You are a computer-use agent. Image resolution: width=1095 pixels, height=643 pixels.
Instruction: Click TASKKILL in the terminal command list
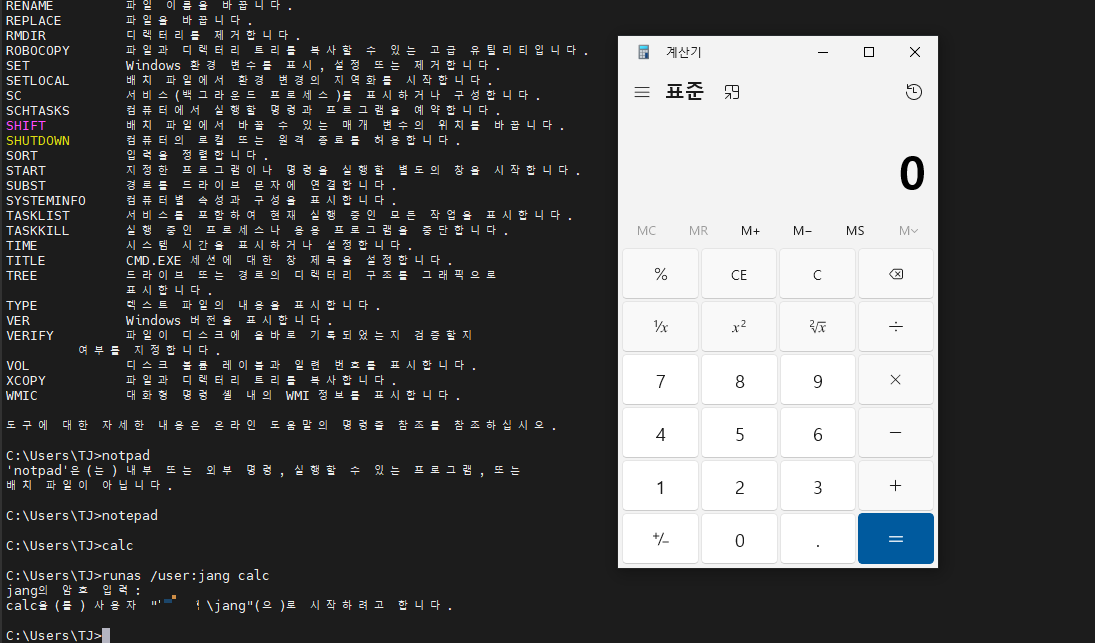38,230
